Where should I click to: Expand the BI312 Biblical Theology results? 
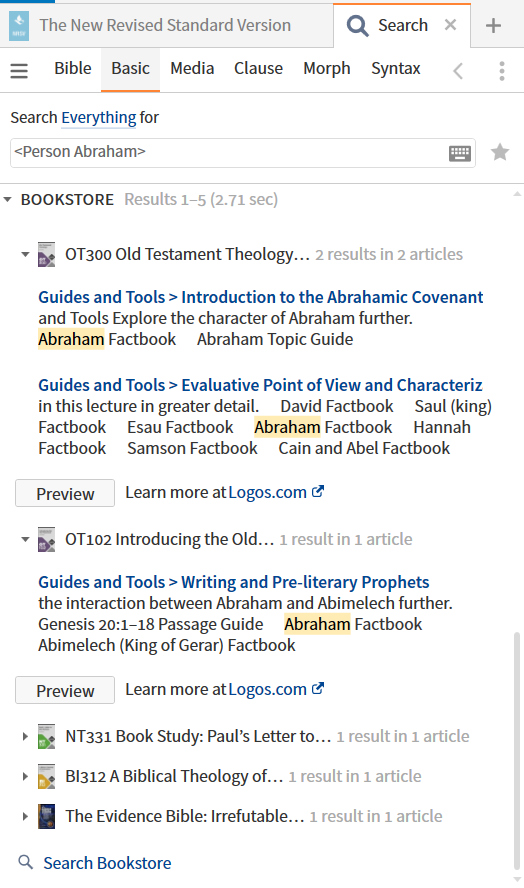(x=25, y=776)
